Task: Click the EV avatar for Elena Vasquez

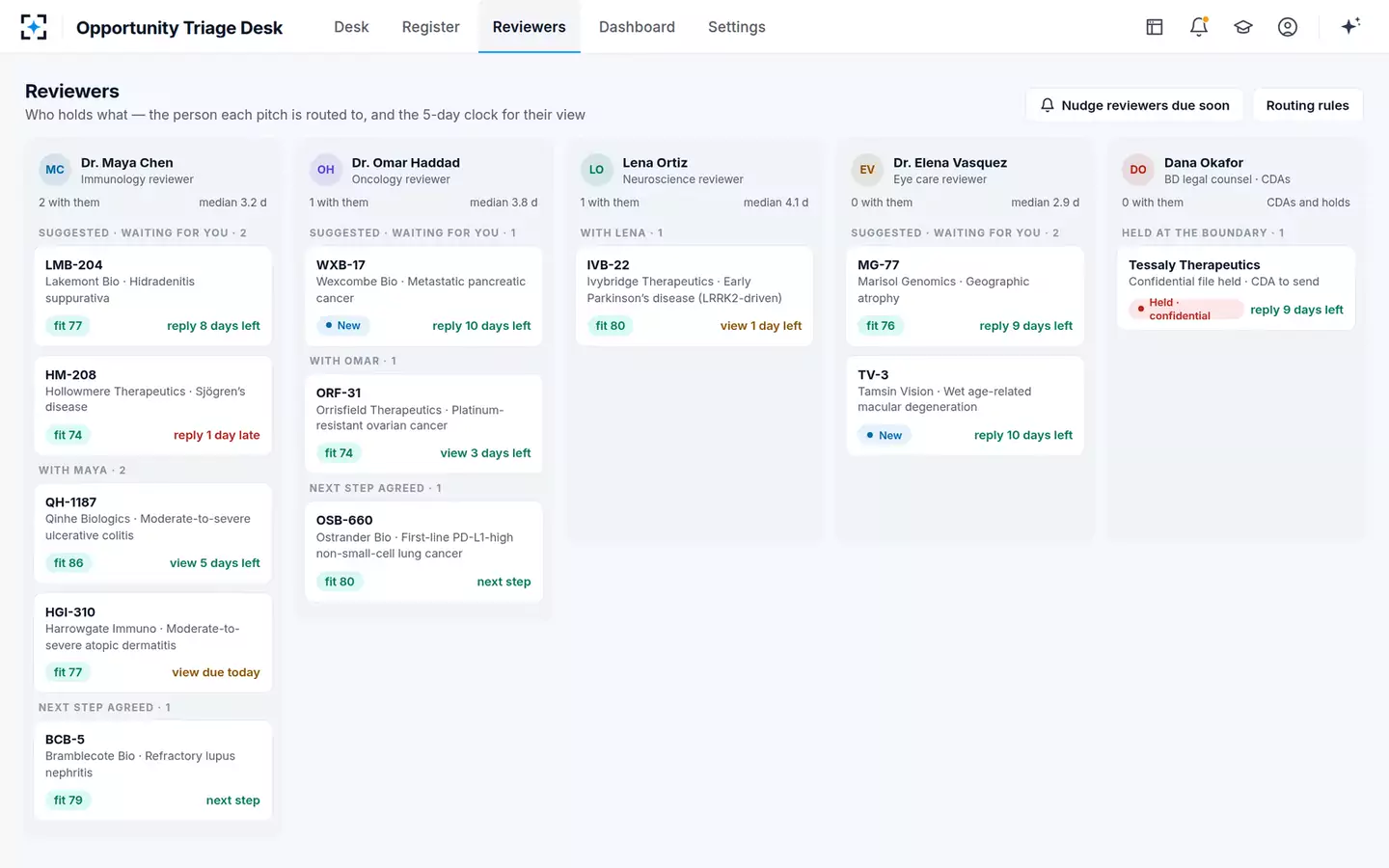Action: (x=867, y=170)
